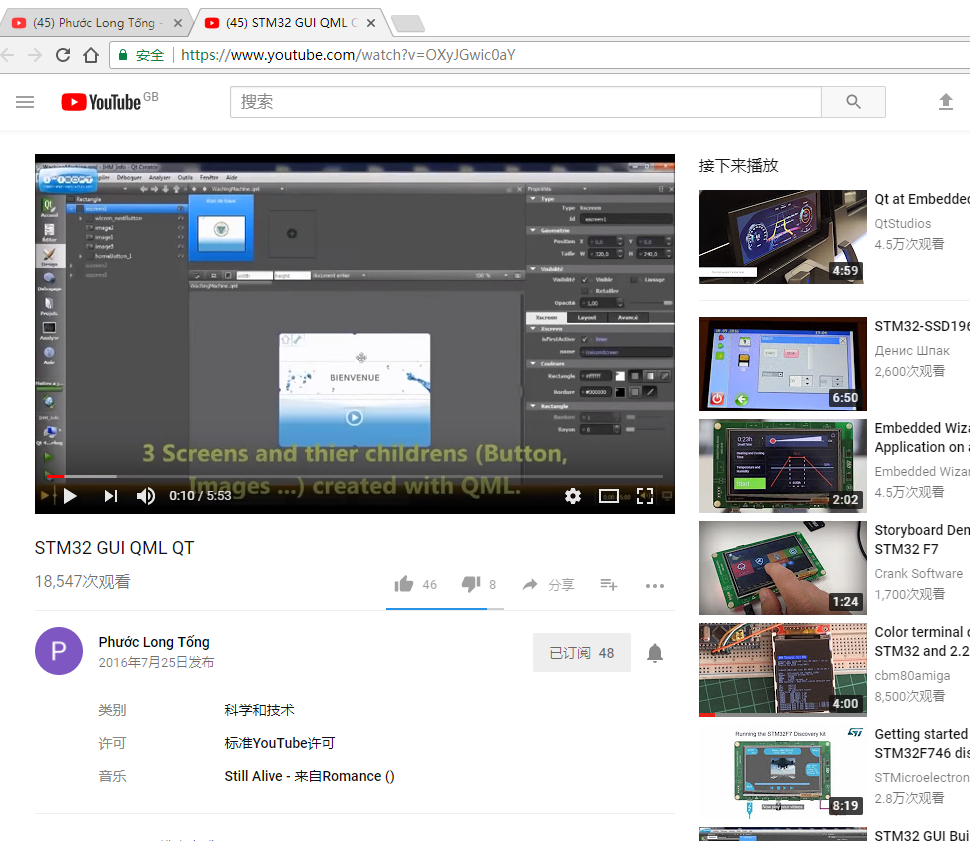
Task: Open Embedded Wizard video thumbnail
Action: [783, 466]
